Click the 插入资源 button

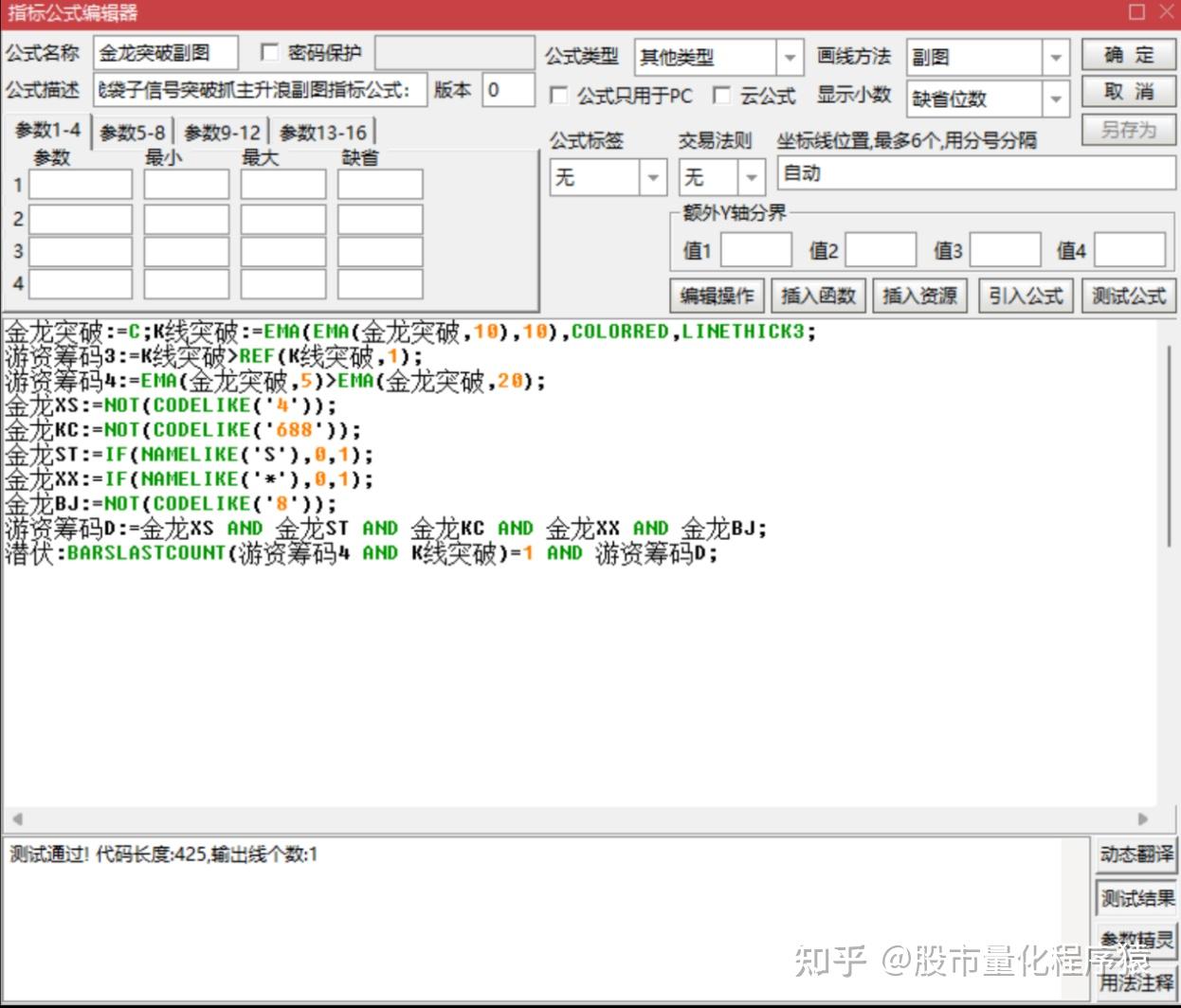pos(920,296)
